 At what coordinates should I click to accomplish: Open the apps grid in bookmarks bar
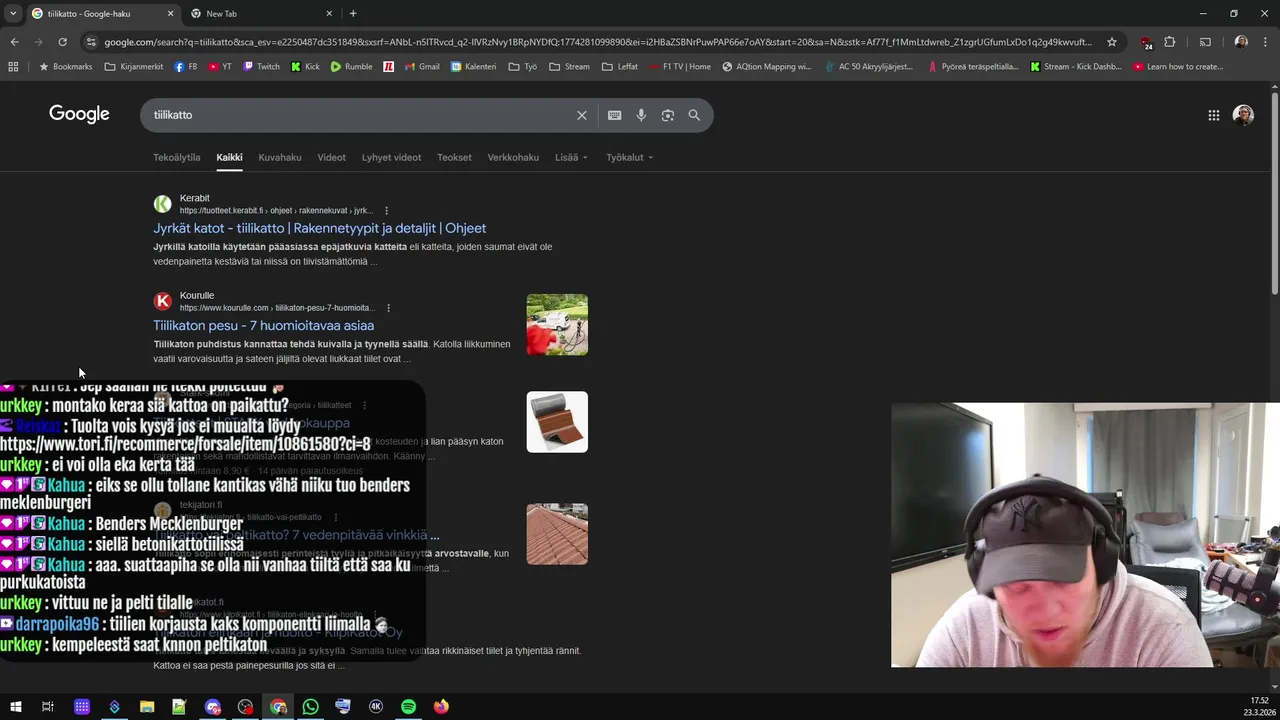click(13, 67)
